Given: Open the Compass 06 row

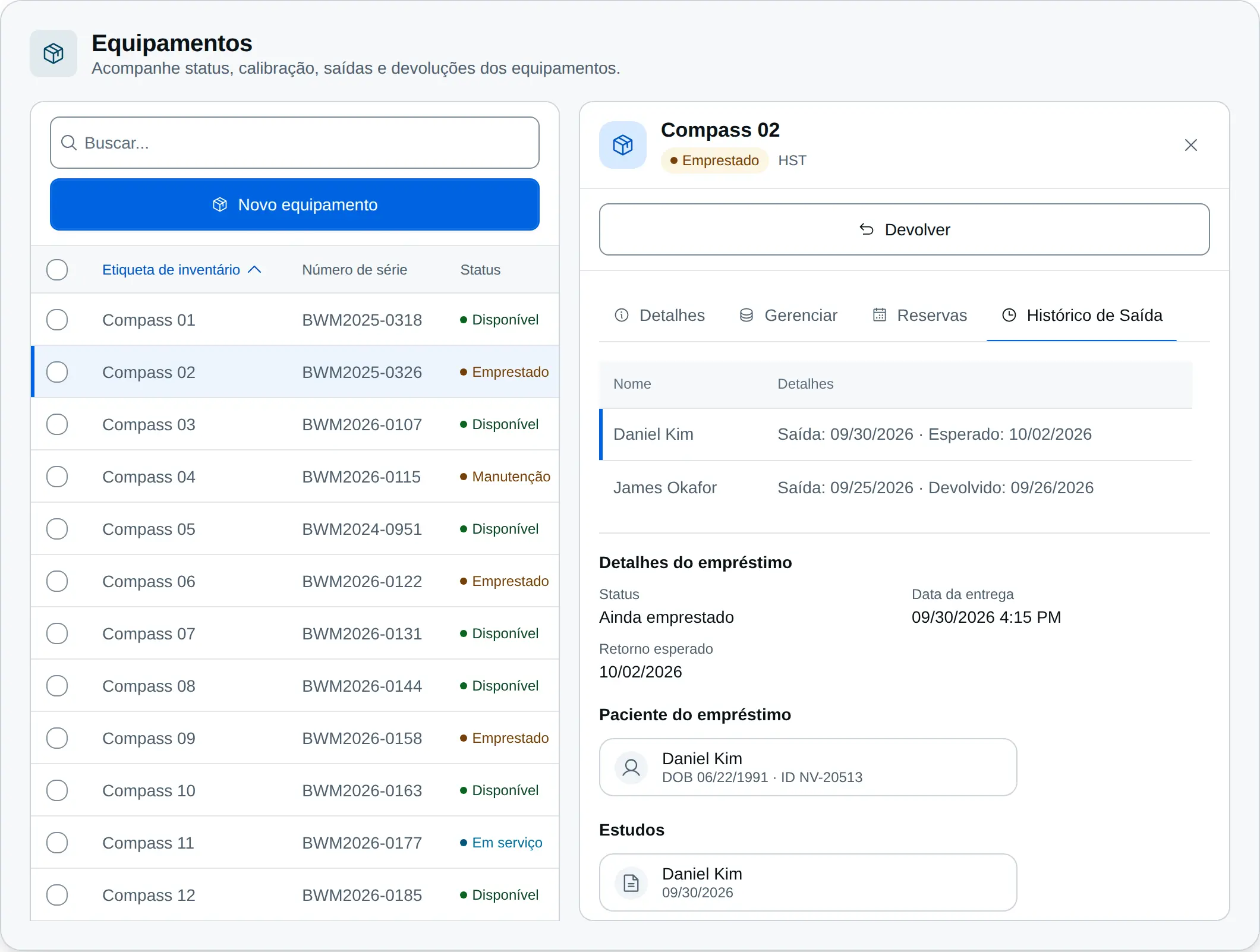Looking at the screenshot, I should (295, 581).
